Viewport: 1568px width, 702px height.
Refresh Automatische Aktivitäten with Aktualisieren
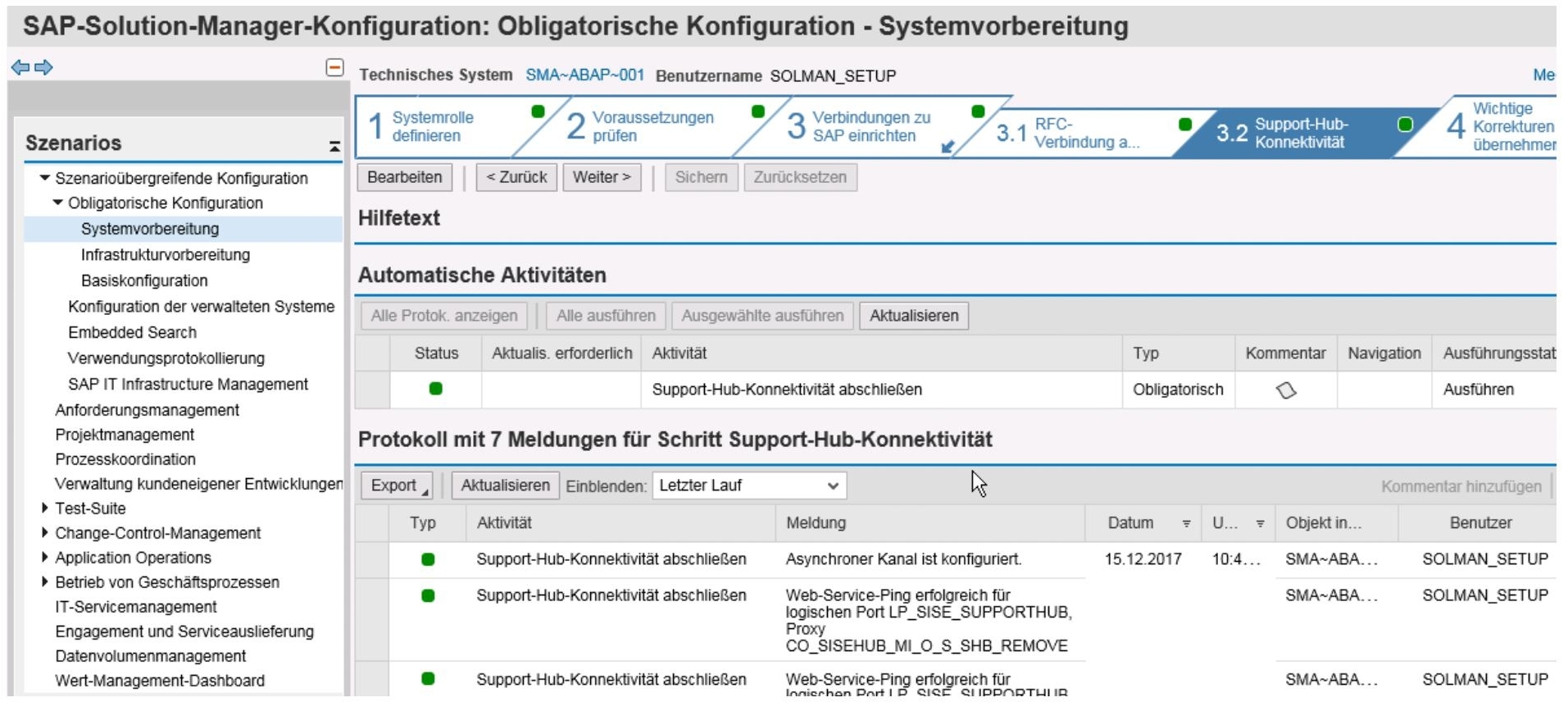pyautogui.click(x=914, y=316)
